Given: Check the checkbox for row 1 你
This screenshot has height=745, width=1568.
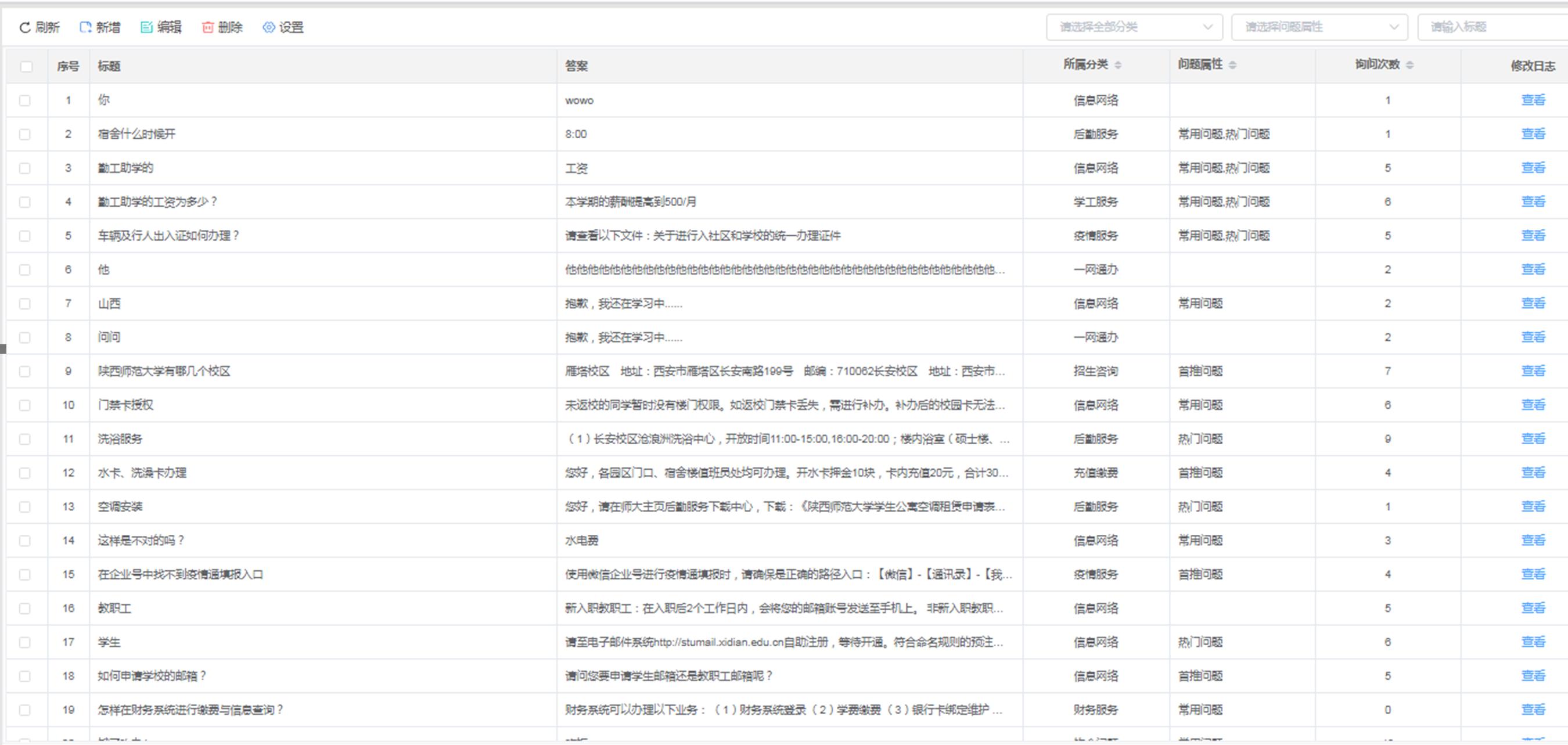Looking at the screenshot, I should click(x=25, y=100).
